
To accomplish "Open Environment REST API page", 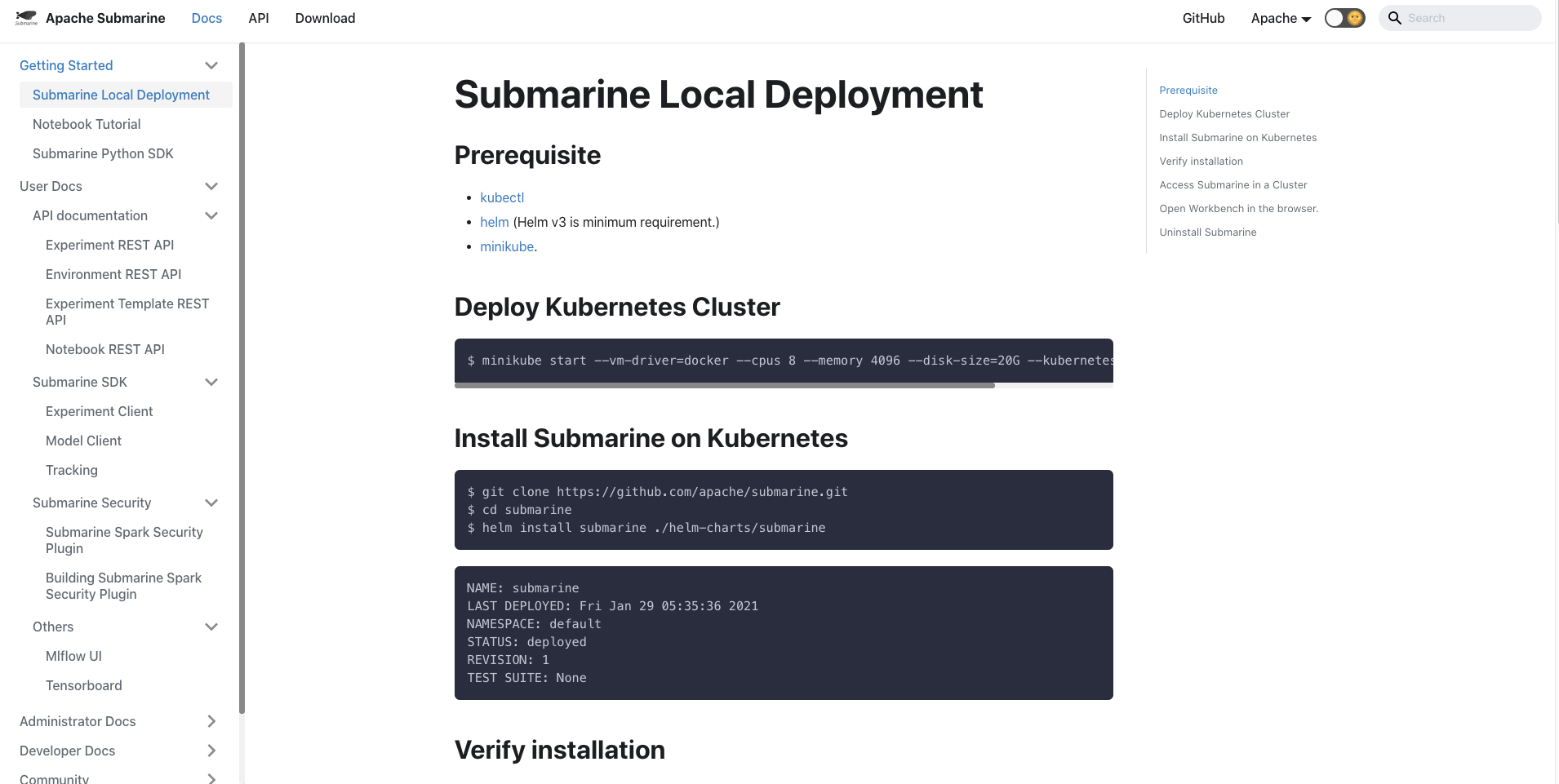I will tap(113, 274).
